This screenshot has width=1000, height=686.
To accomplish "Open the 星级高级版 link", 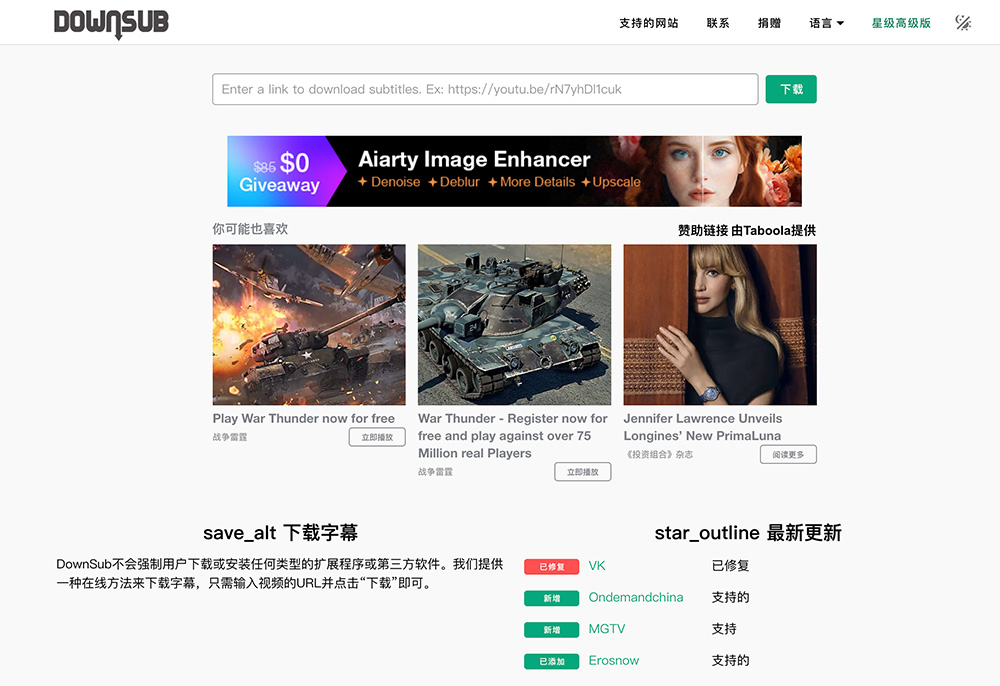I will (x=900, y=22).
